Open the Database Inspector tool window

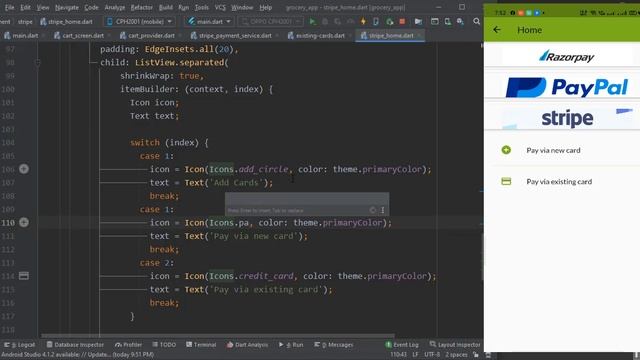(75, 344)
